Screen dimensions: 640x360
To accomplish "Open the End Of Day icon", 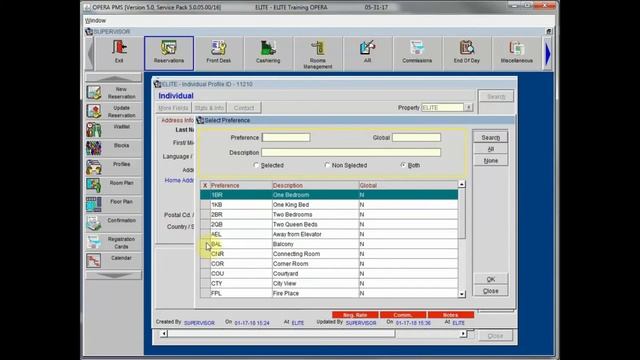I will [467, 53].
